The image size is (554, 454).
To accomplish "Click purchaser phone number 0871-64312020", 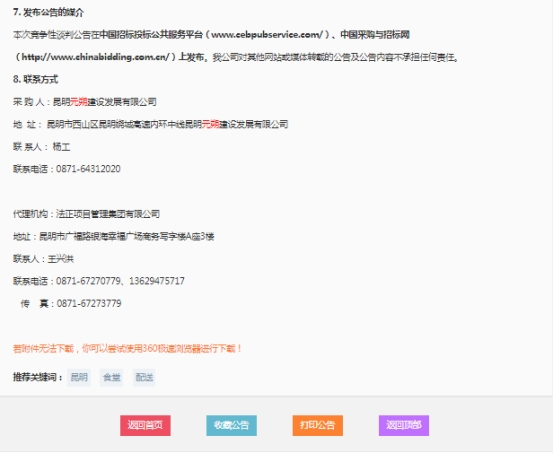I will click(x=88, y=169).
